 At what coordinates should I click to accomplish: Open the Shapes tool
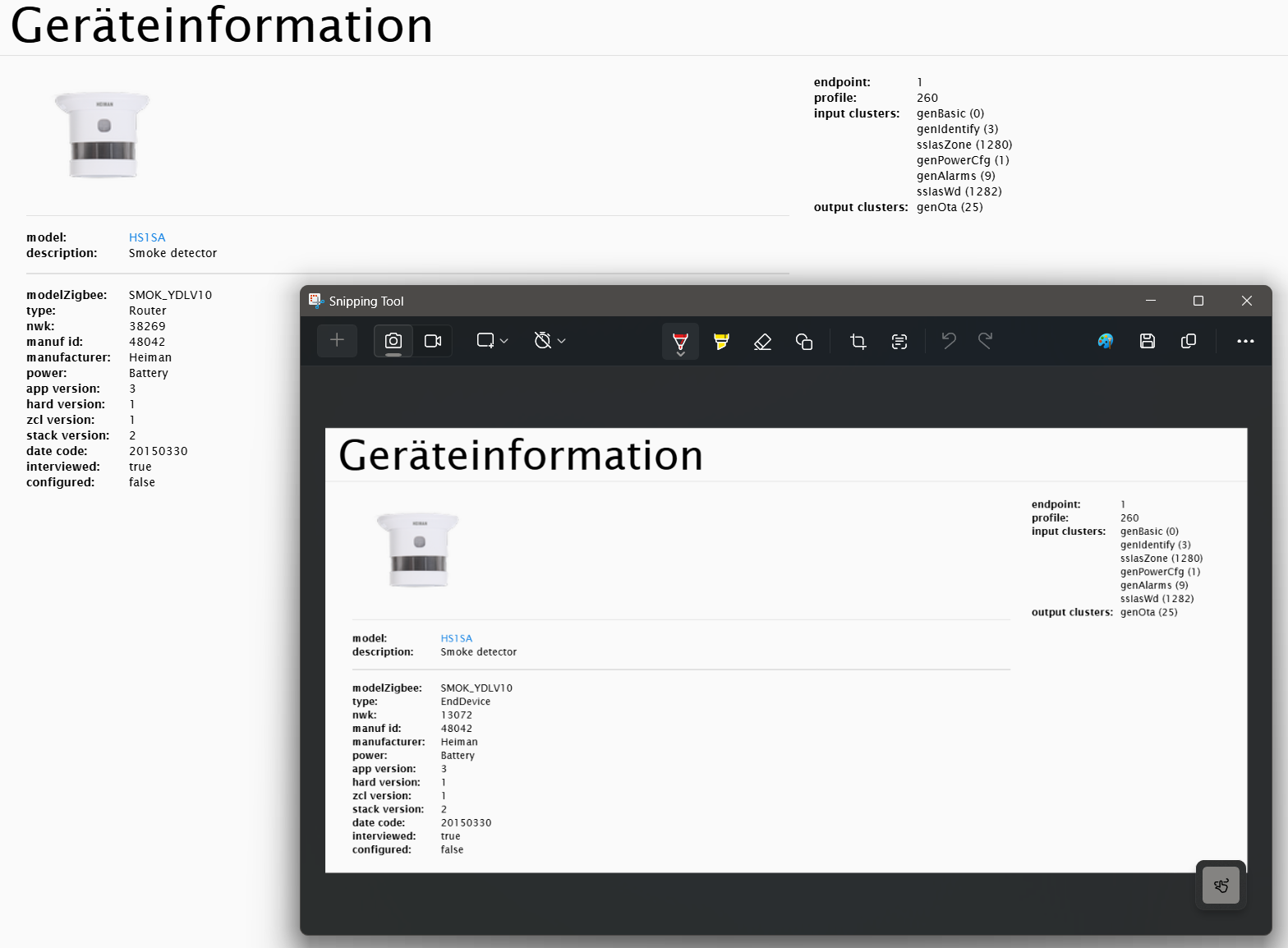click(804, 341)
